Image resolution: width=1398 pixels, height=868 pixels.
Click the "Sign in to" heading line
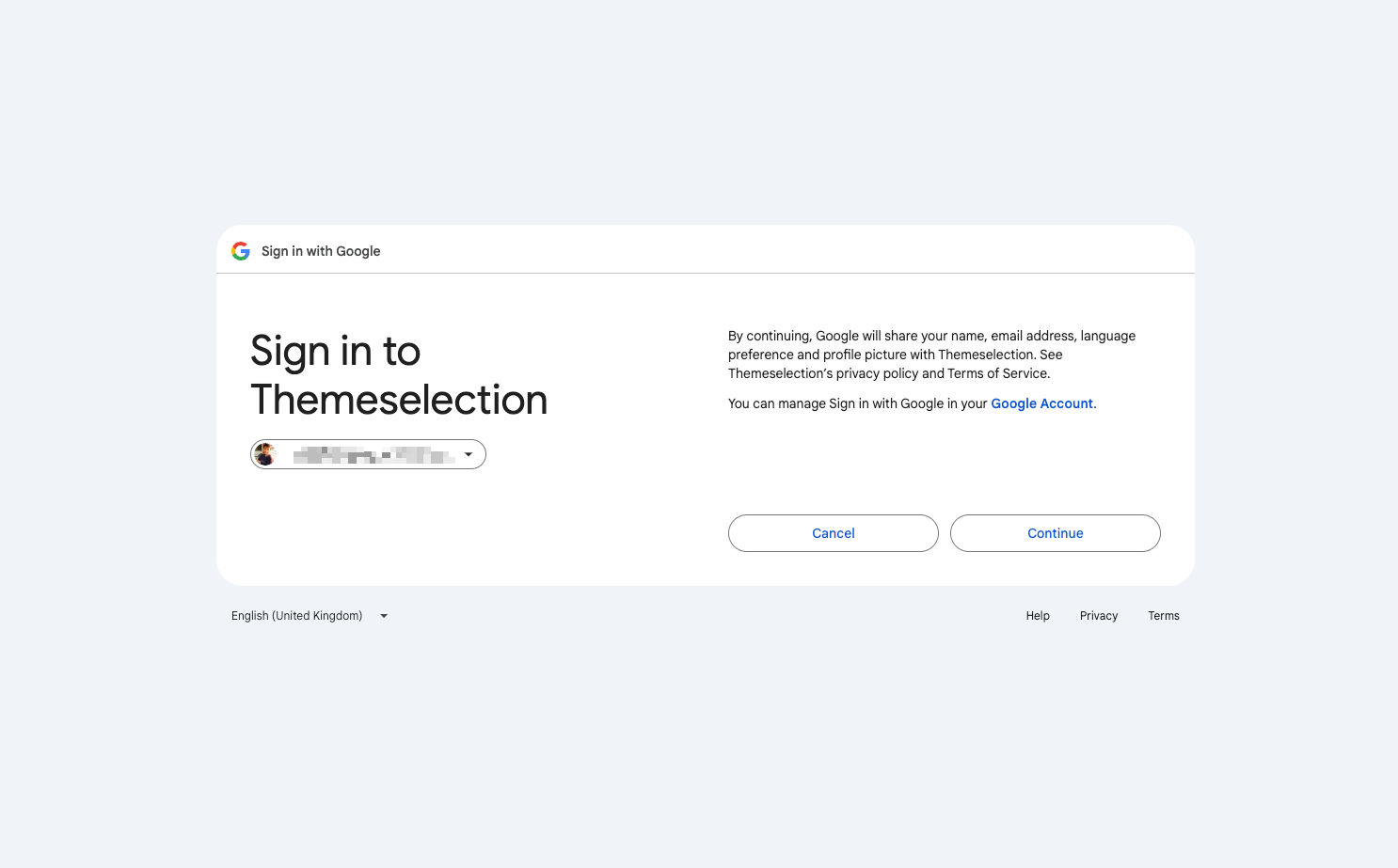tap(336, 351)
